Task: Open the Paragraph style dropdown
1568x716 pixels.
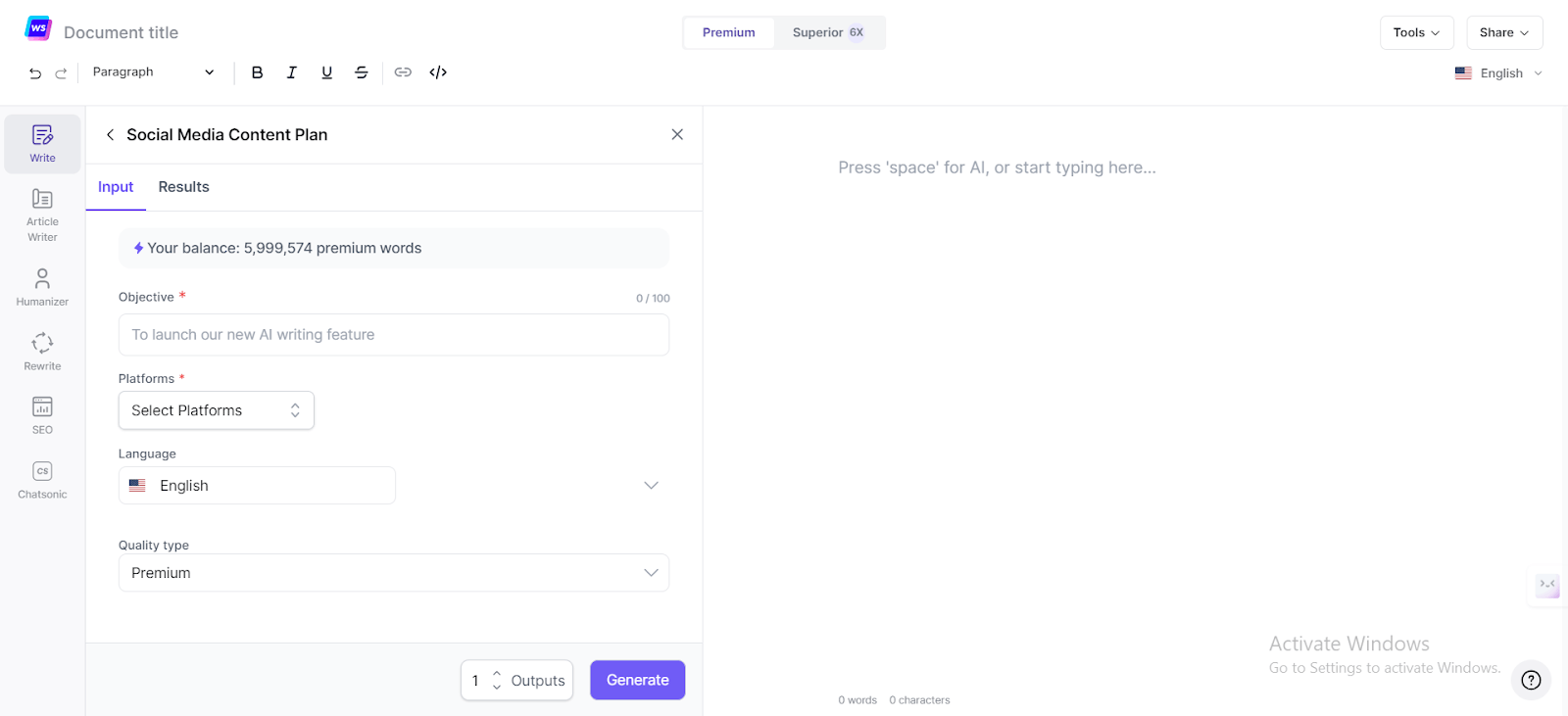Action: click(x=153, y=72)
